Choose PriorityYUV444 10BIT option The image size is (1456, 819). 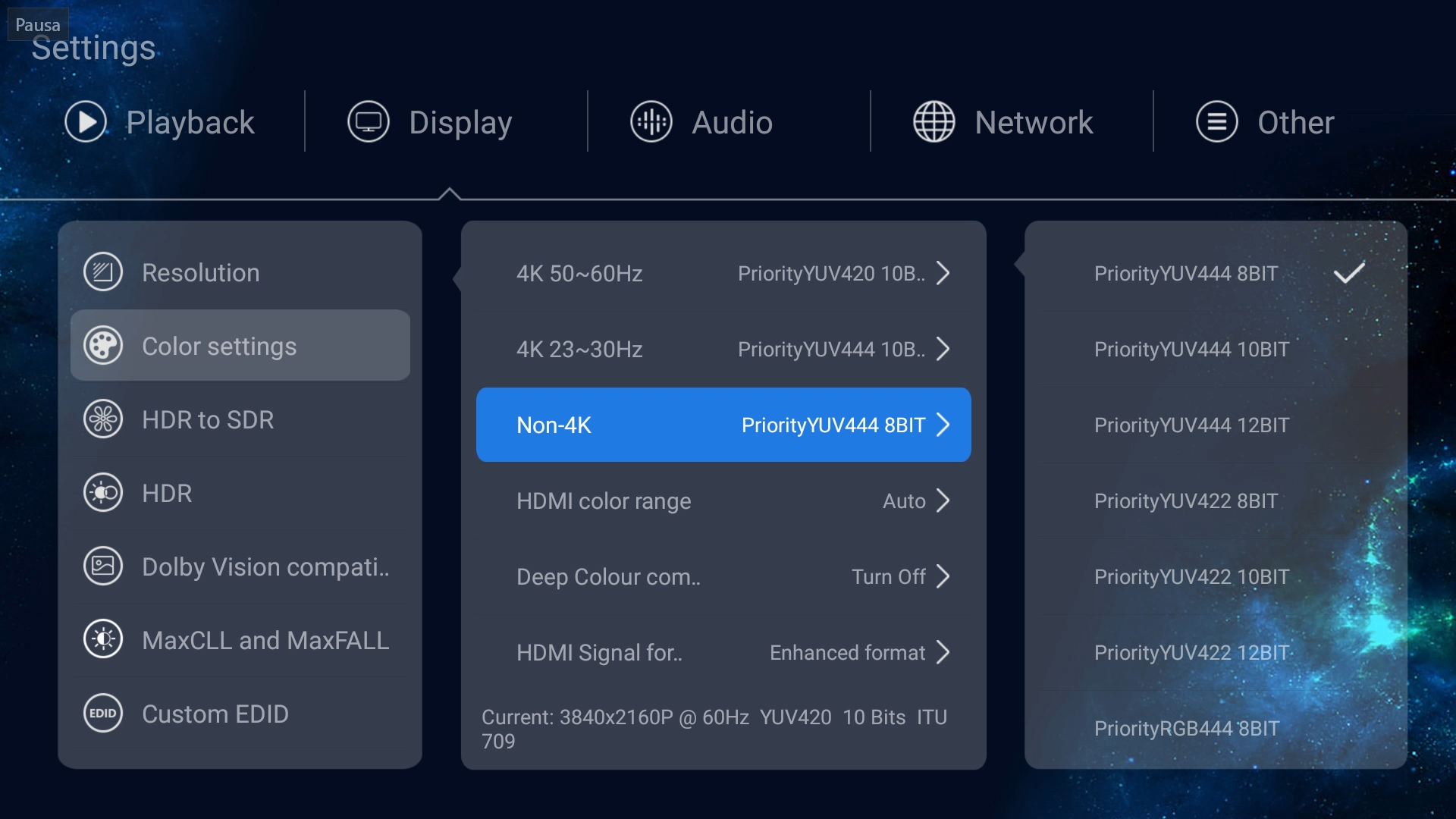1216,349
